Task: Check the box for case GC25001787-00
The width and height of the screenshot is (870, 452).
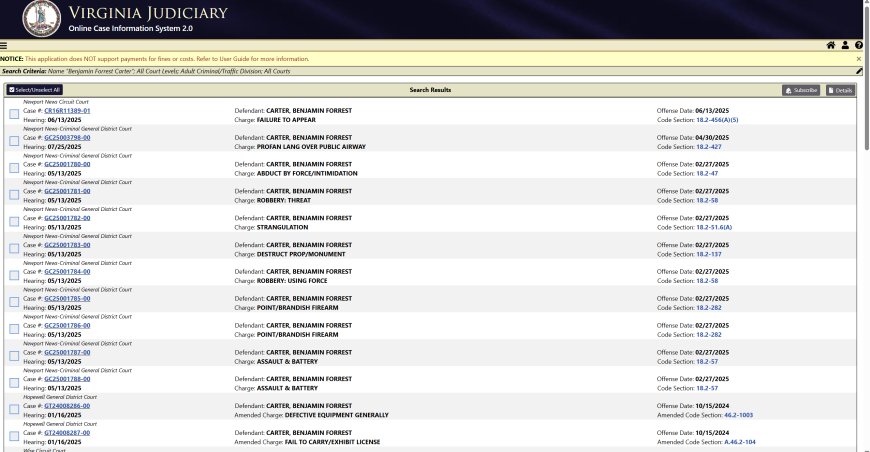Action: pyautogui.click(x=14, y=356)
